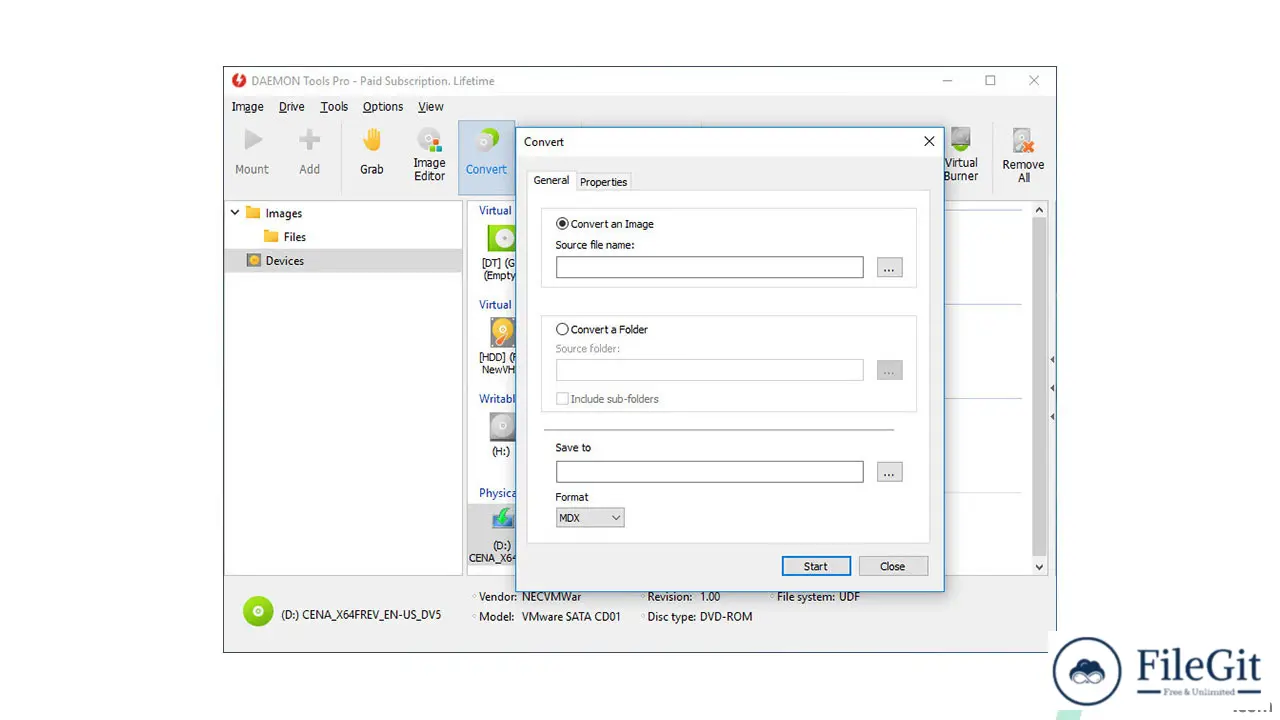The width and height of the screenshot is (1280, 720).
Task: Open the Virtual Burner tool
Action: coord(961,155)
